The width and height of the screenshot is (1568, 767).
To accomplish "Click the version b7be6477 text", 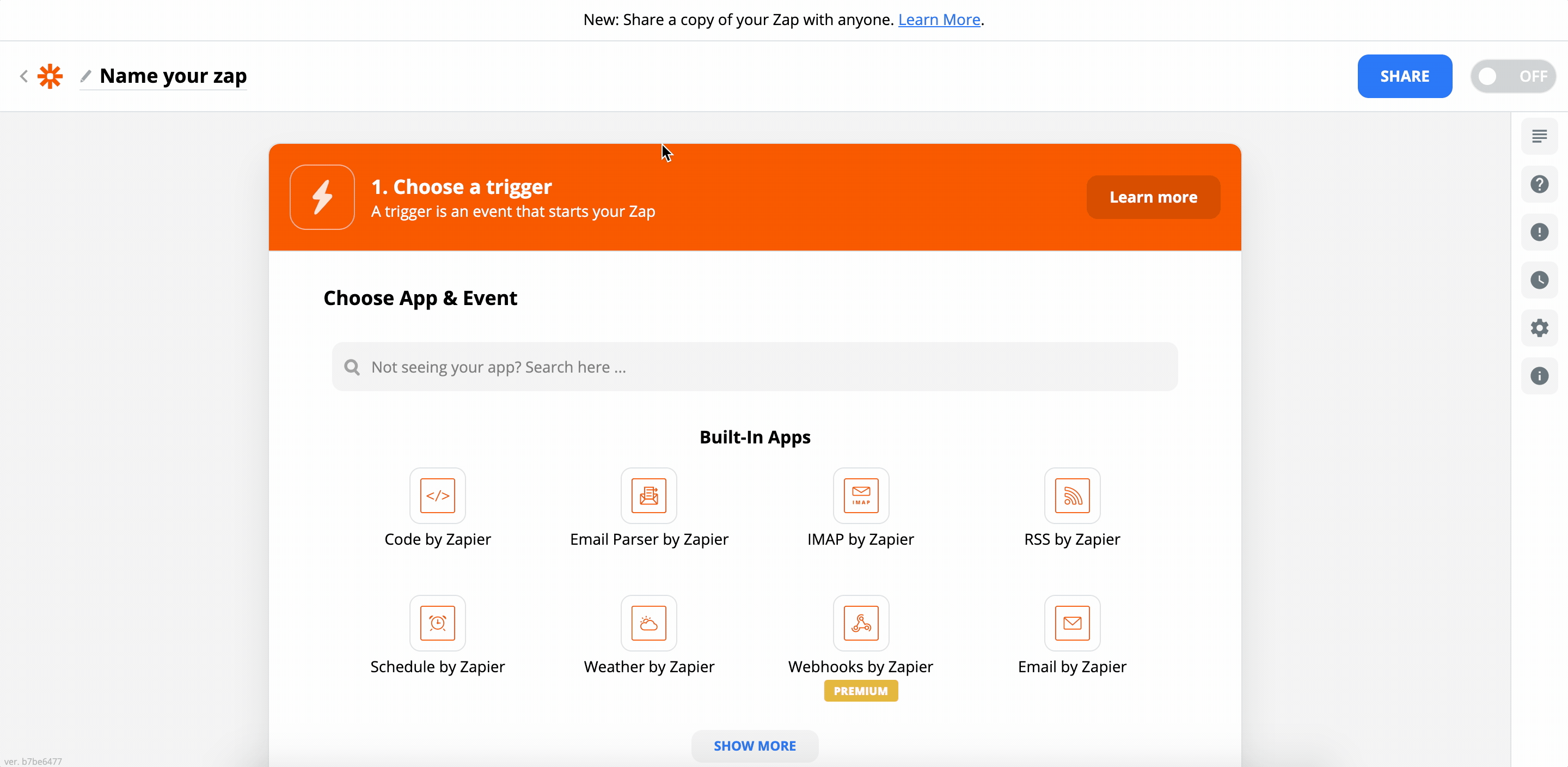I will (x=33, y=761).
